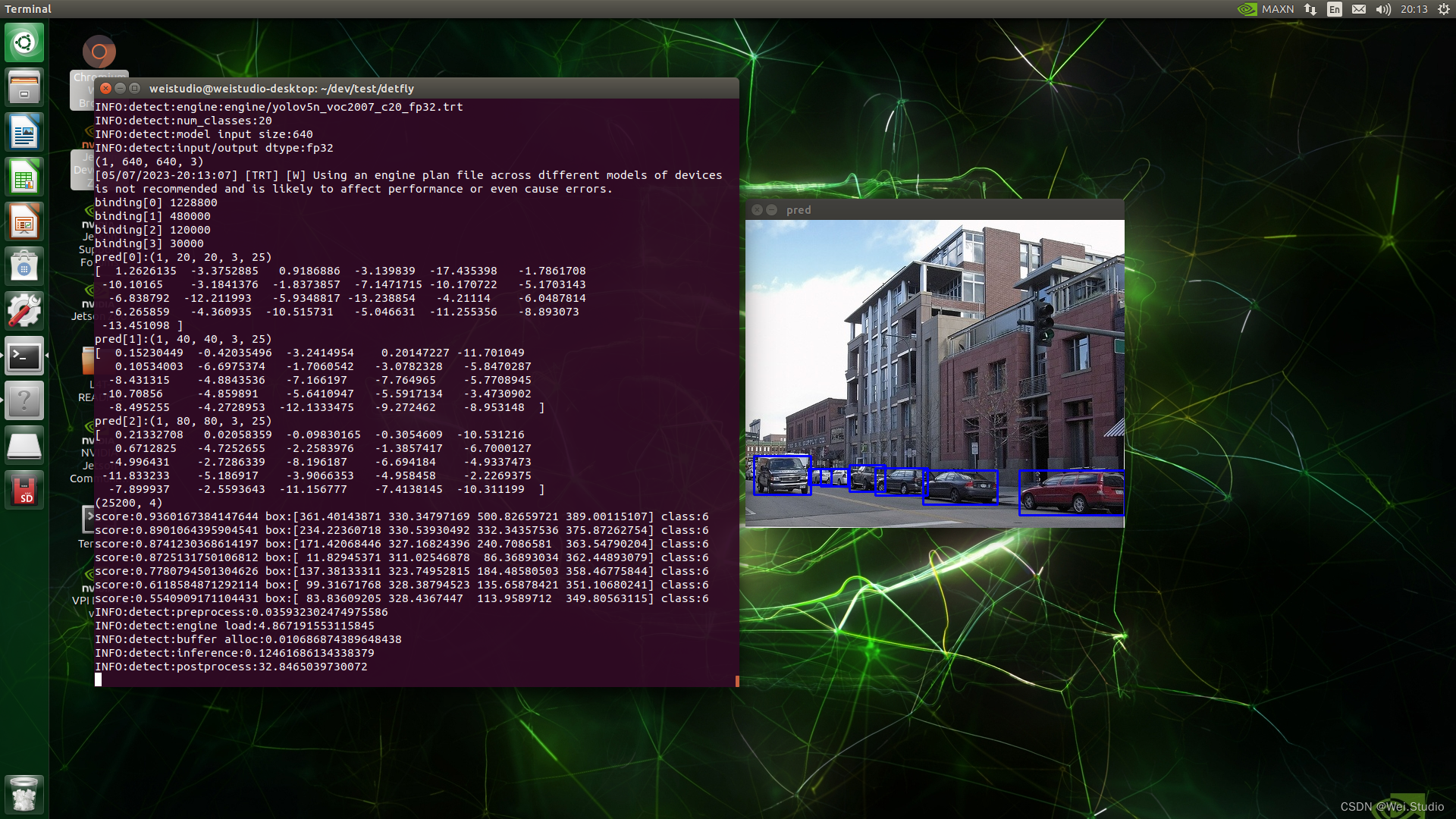
Task: Open the Files manager in the launcher
Action: click(x=24, y=86)
